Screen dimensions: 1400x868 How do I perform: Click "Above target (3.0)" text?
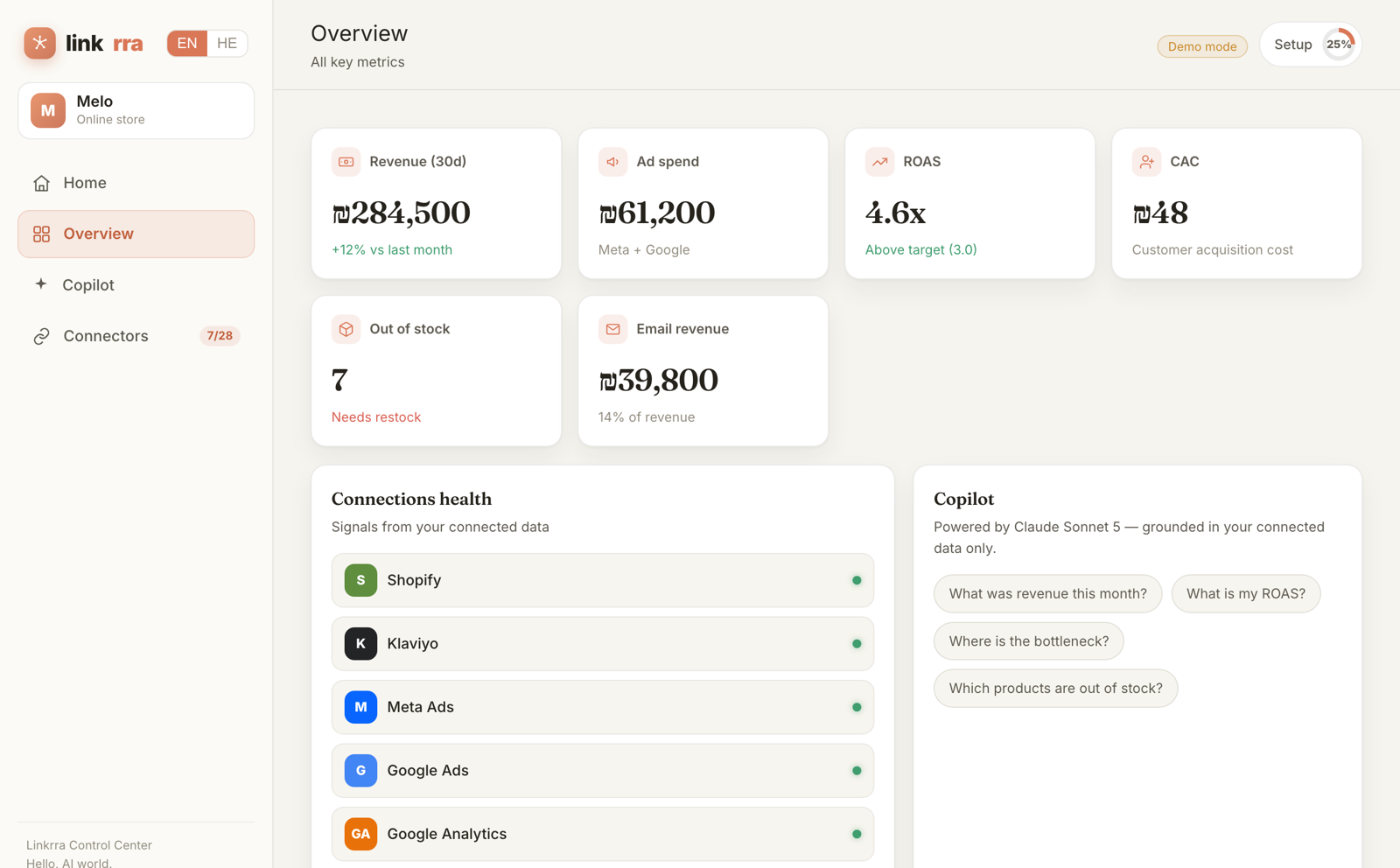920,250
